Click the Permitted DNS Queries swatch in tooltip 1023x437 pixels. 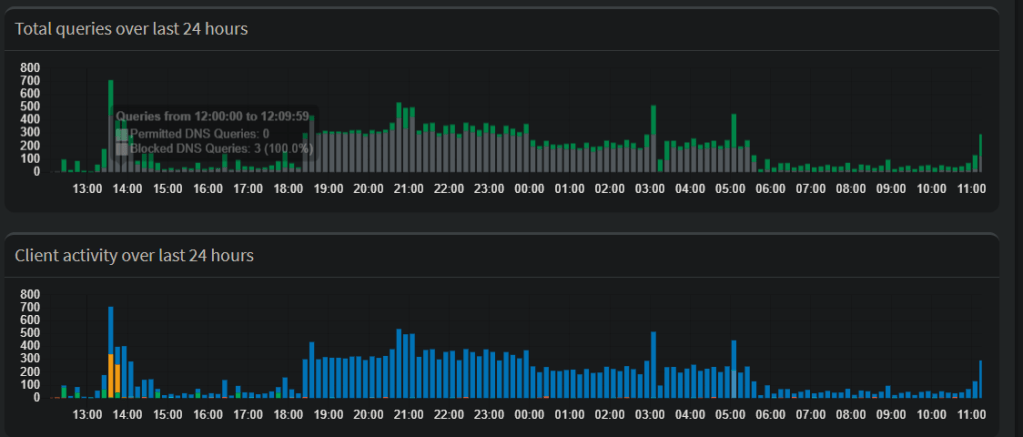point(122,133)
